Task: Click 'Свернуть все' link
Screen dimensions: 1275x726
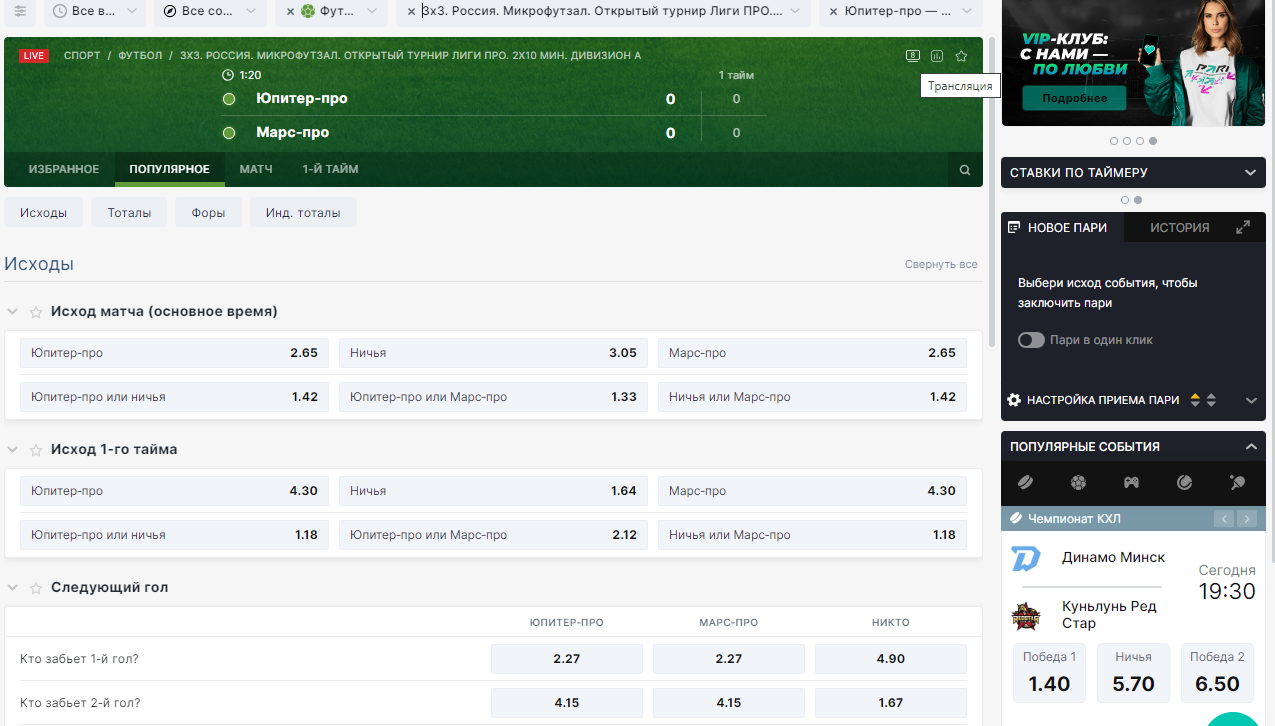Action: 941,265
